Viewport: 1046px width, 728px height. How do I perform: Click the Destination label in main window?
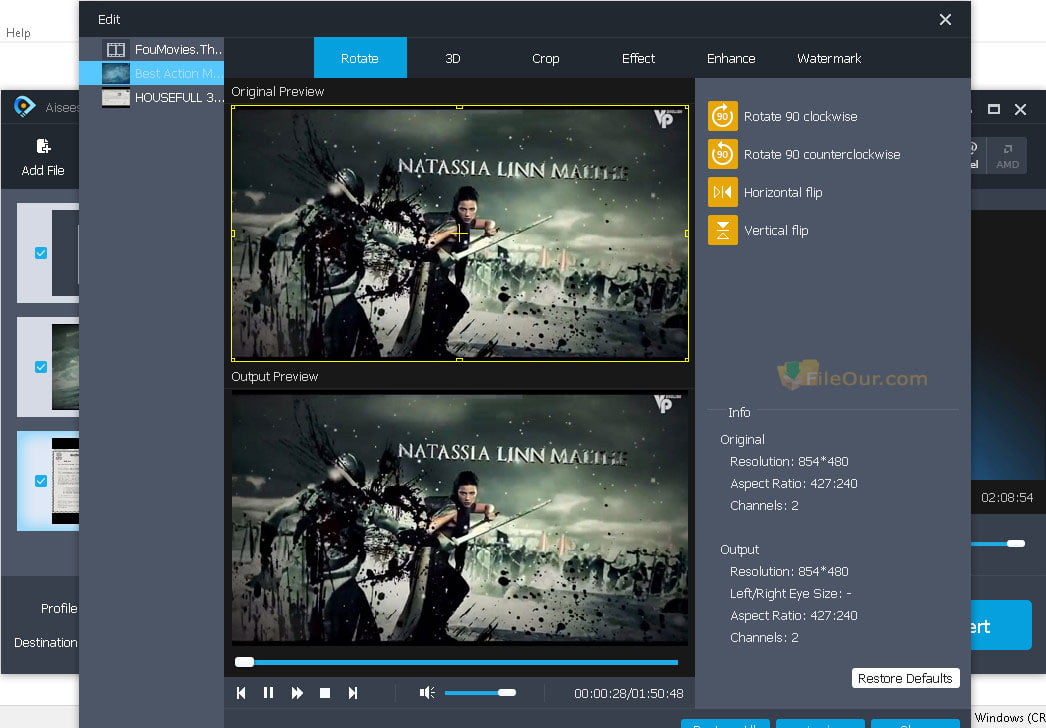(45, 642)
